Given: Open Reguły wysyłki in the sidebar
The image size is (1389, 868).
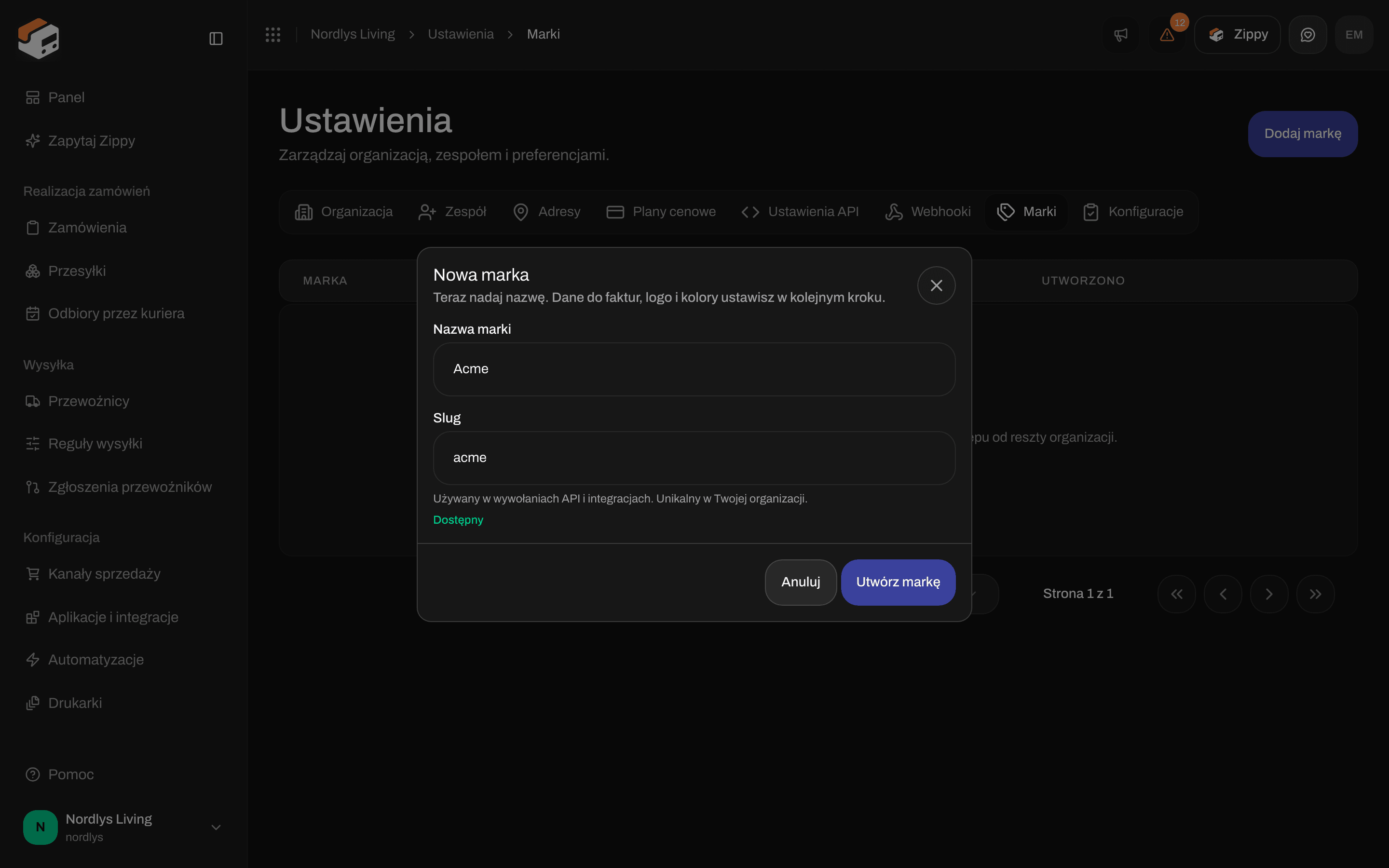Looking at the screenshot, I should pyautogui.click(x=124, y=444).
